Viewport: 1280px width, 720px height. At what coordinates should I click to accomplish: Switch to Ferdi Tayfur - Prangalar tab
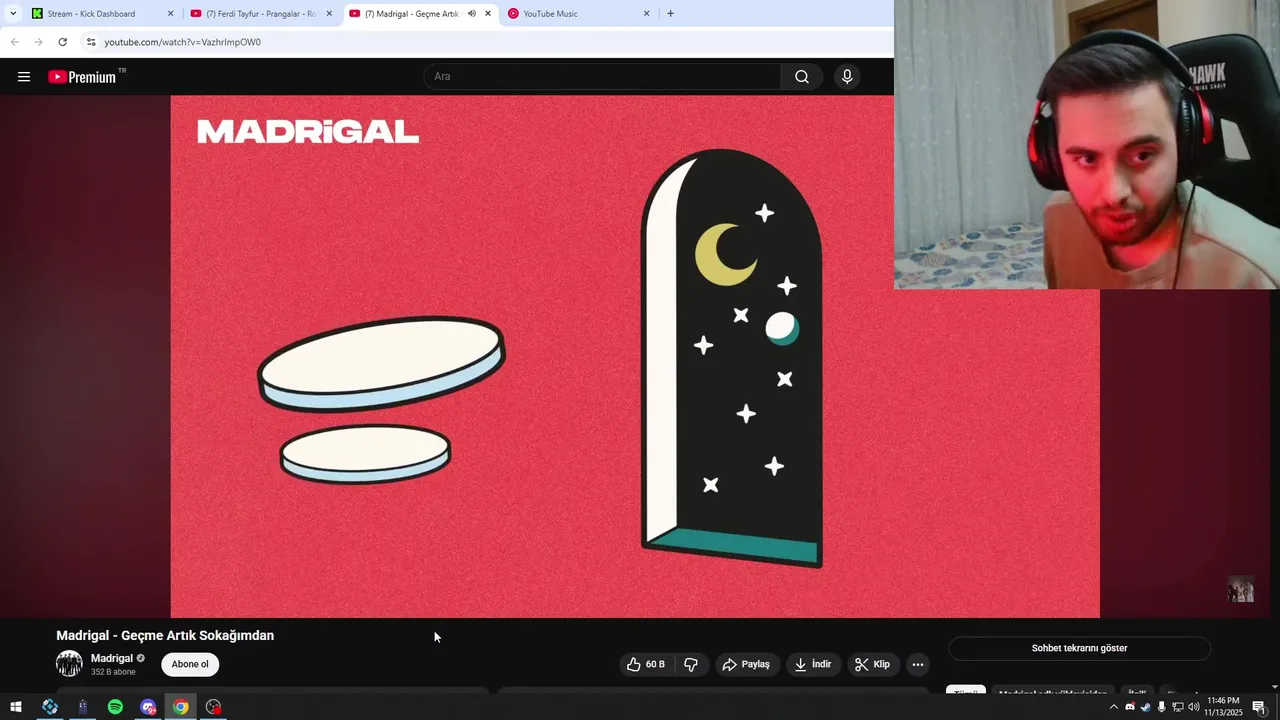[x=261, y=14]
